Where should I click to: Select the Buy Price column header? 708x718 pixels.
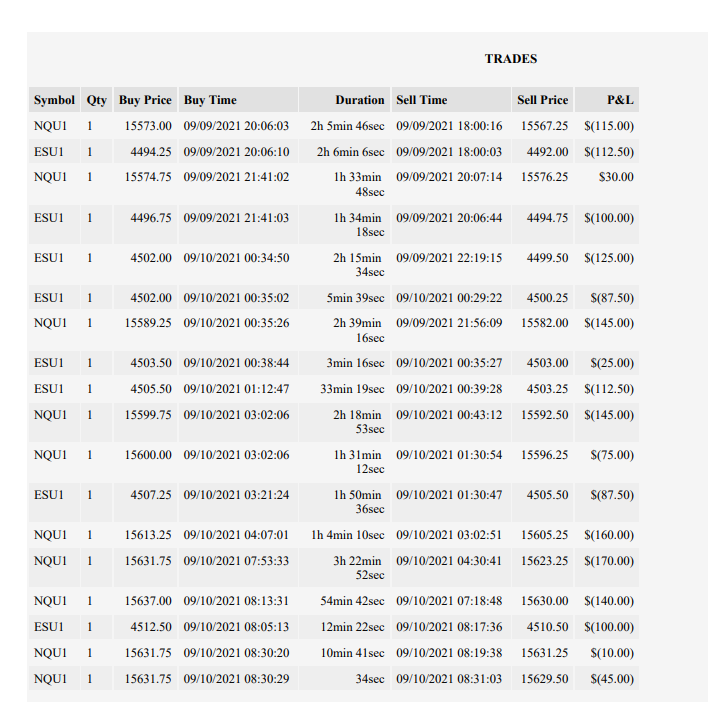(x=145, y=100)
